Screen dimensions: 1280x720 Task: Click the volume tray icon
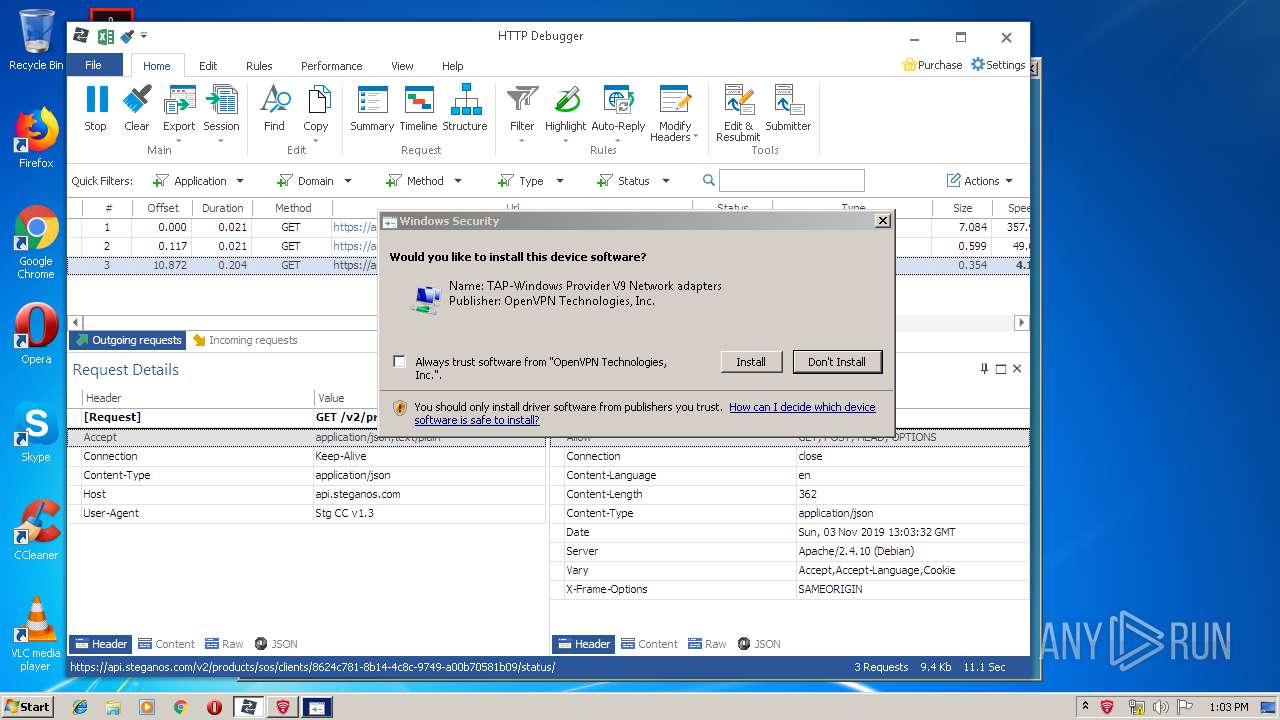pyautogui.click(x=1161, y=707)
